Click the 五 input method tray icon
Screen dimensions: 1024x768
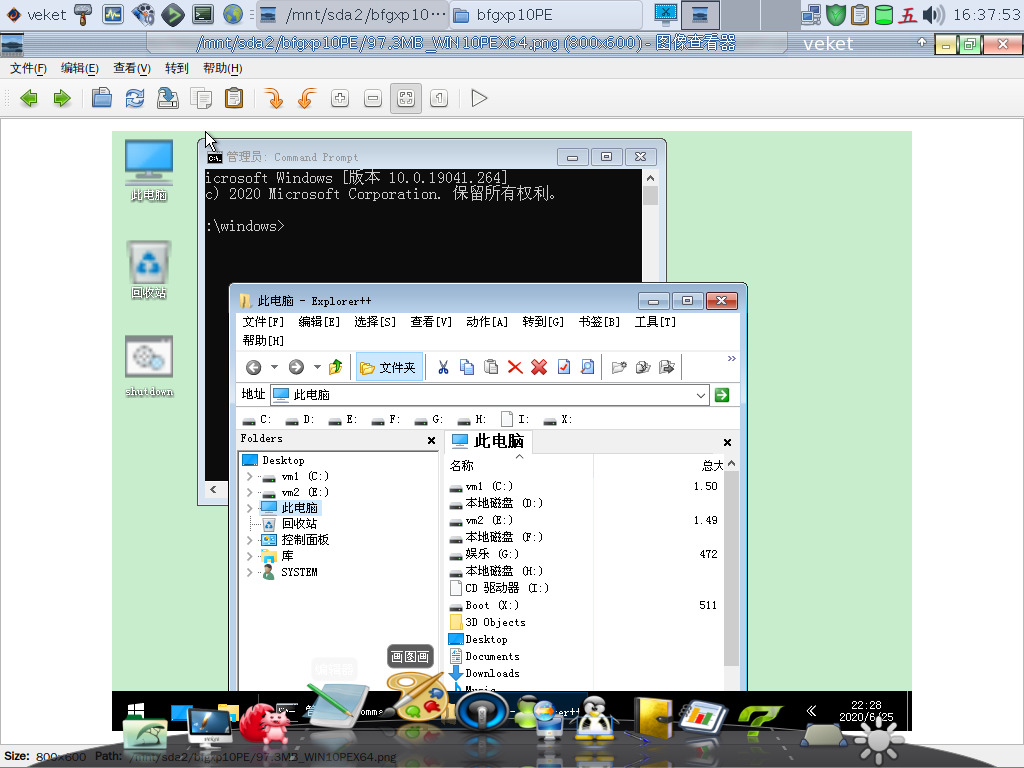click(908, 14)
